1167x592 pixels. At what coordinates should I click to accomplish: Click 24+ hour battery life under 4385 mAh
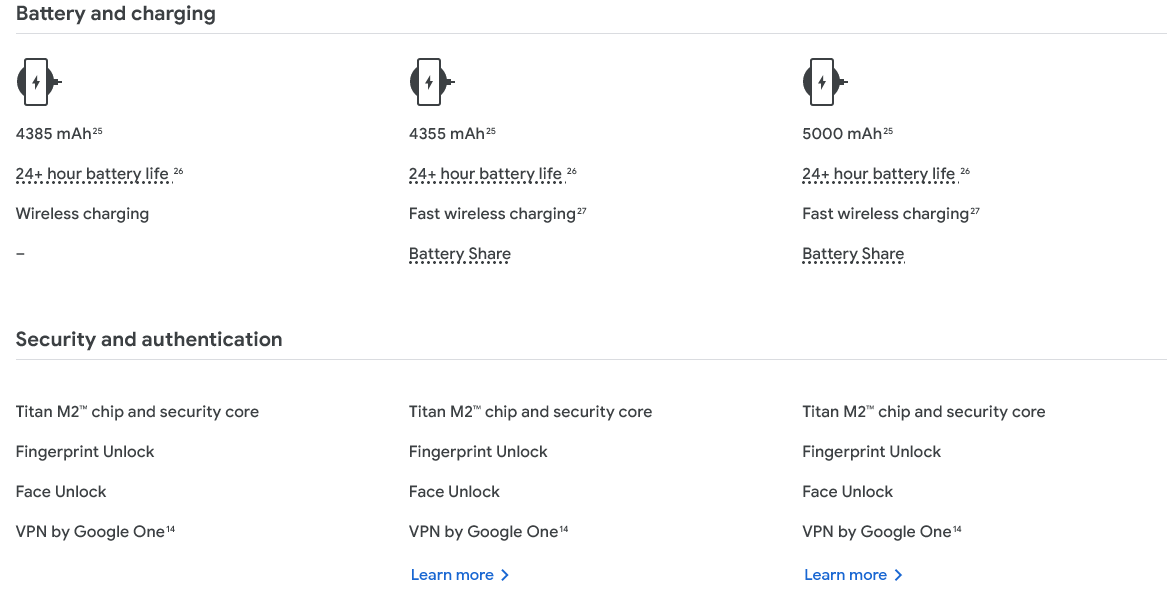(x=92, y=174)
